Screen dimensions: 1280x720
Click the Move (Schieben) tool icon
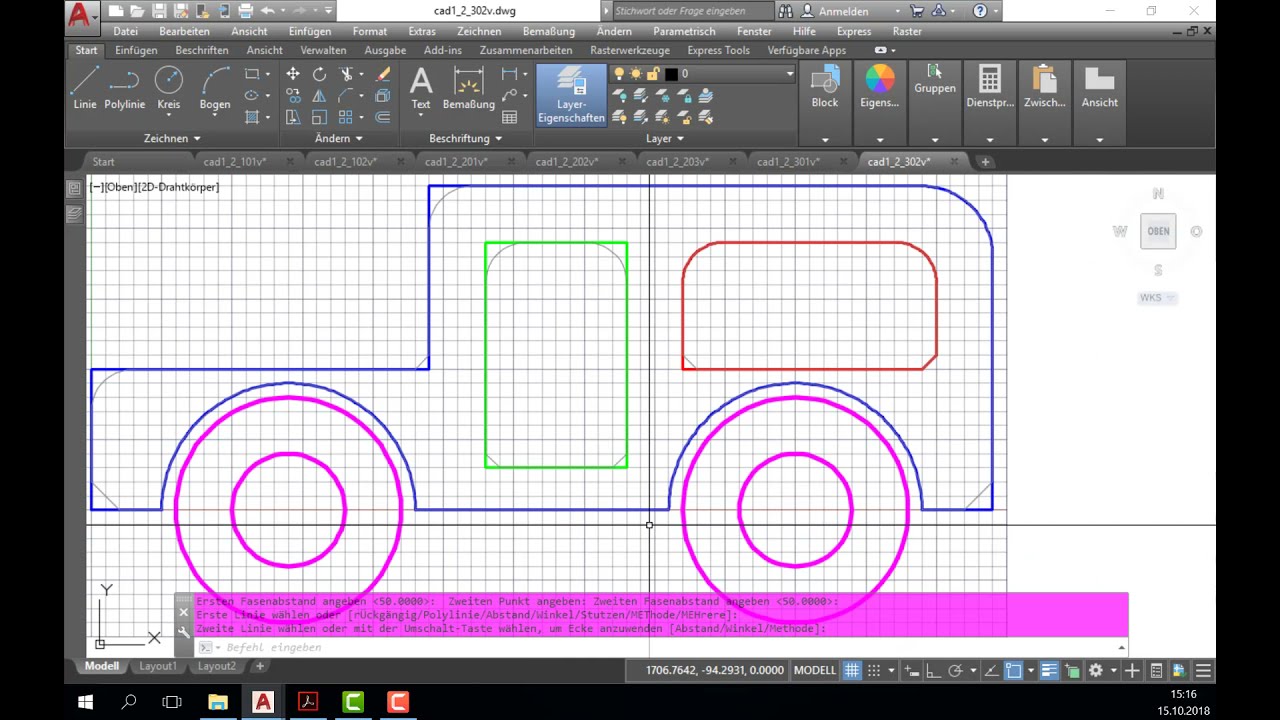pyautogui.click(x=293, y=74)
